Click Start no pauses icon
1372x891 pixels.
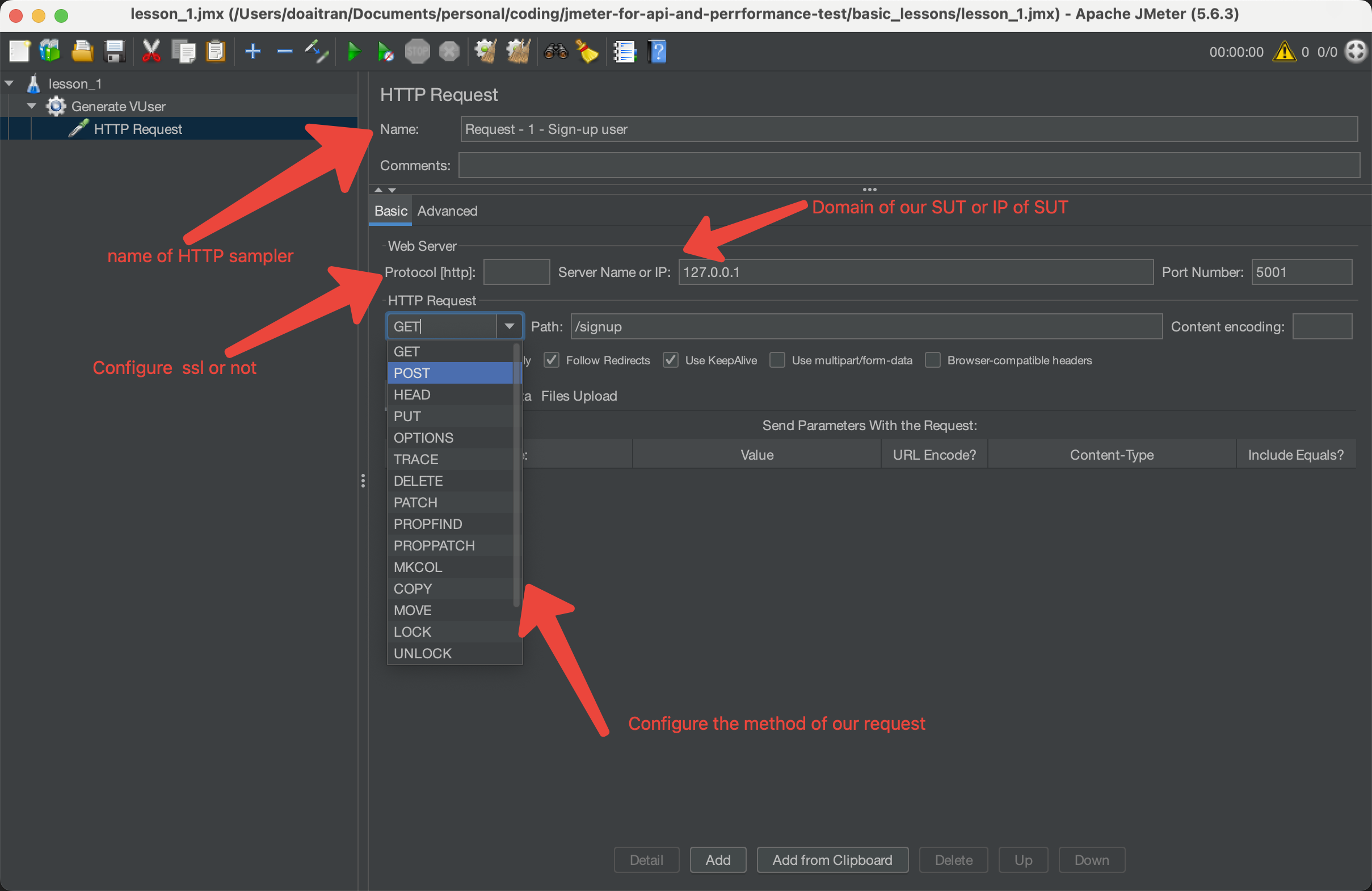click(x=386, y=52)
